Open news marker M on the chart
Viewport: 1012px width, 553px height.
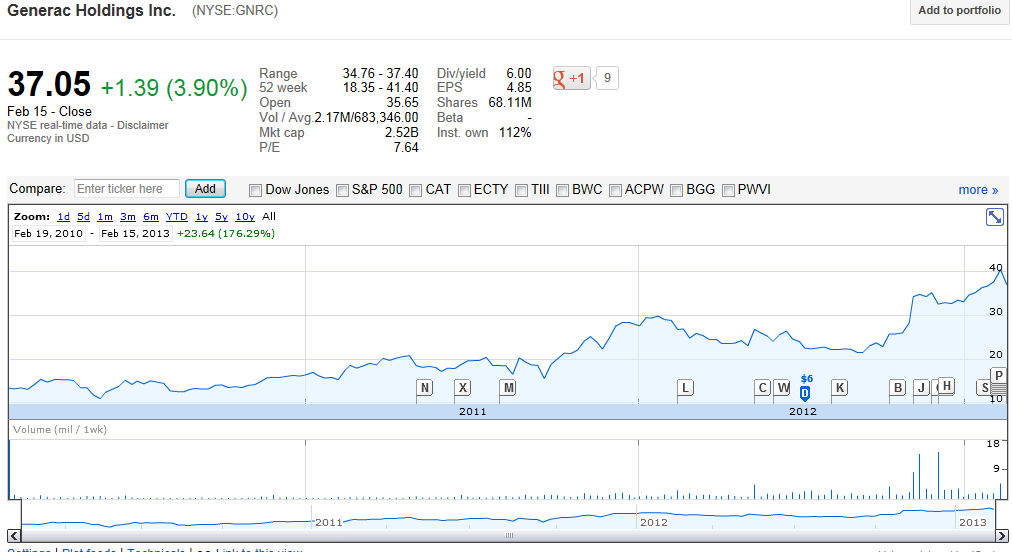tap(509, 388)
